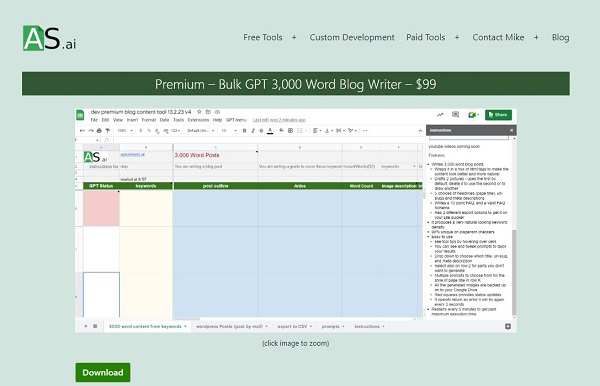Click the green Download button
Image resolution: width=600 pixels, height=386 pixels.
coord(103,372)
